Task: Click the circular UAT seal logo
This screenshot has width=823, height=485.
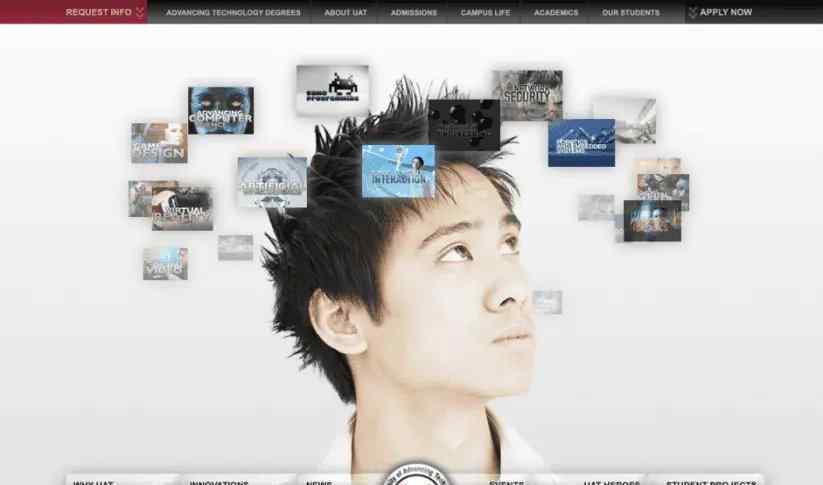Action: pyautogui.click(x=416, y=473)
